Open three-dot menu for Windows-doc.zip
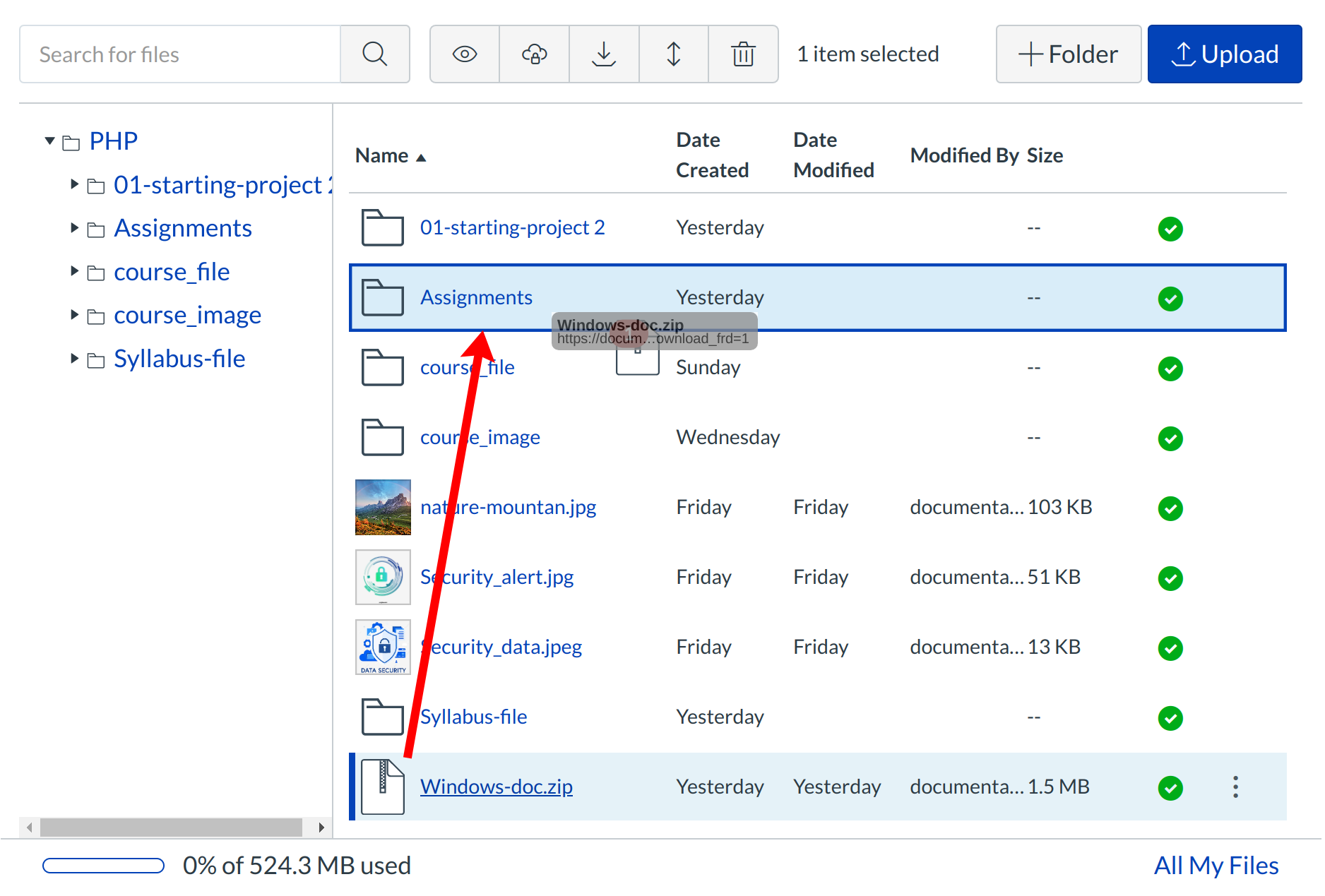Screen dimensions: 1325x896 [x=1235, y=787]
